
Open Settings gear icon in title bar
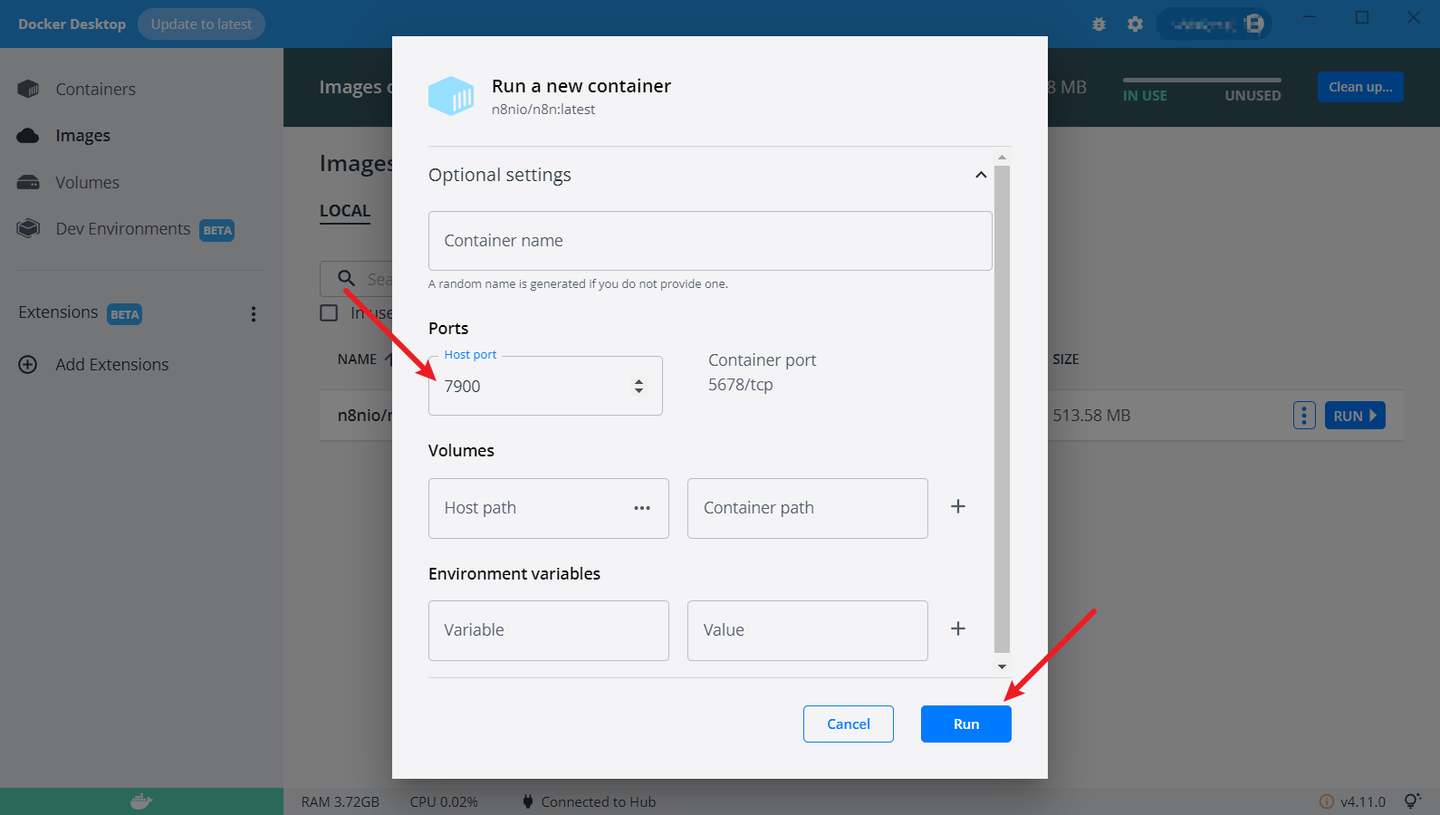(1135, 24)
